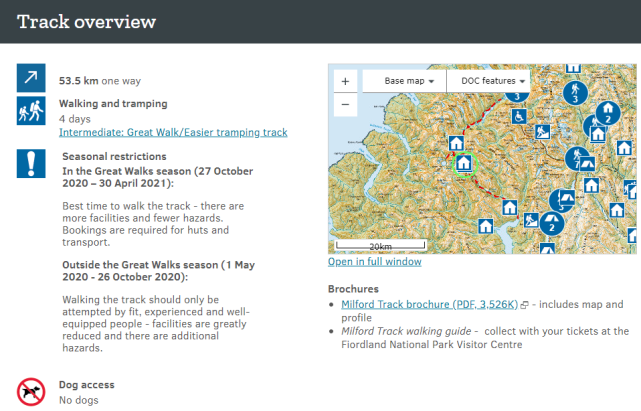The image size is (641, 411).
Task: Zoom in on the map
Action: (344, 80)
